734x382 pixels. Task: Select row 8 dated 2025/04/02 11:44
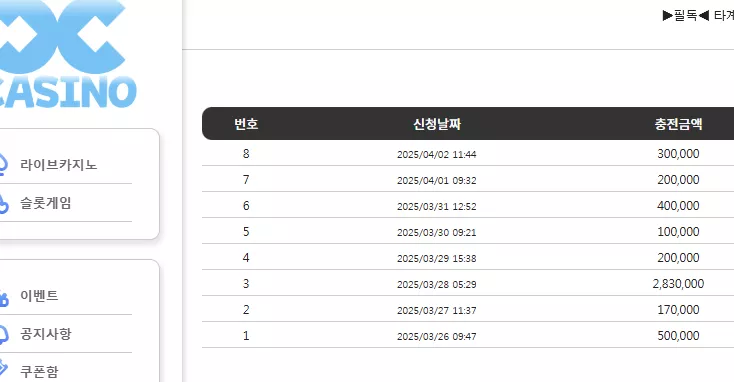(x=468, y=153)
